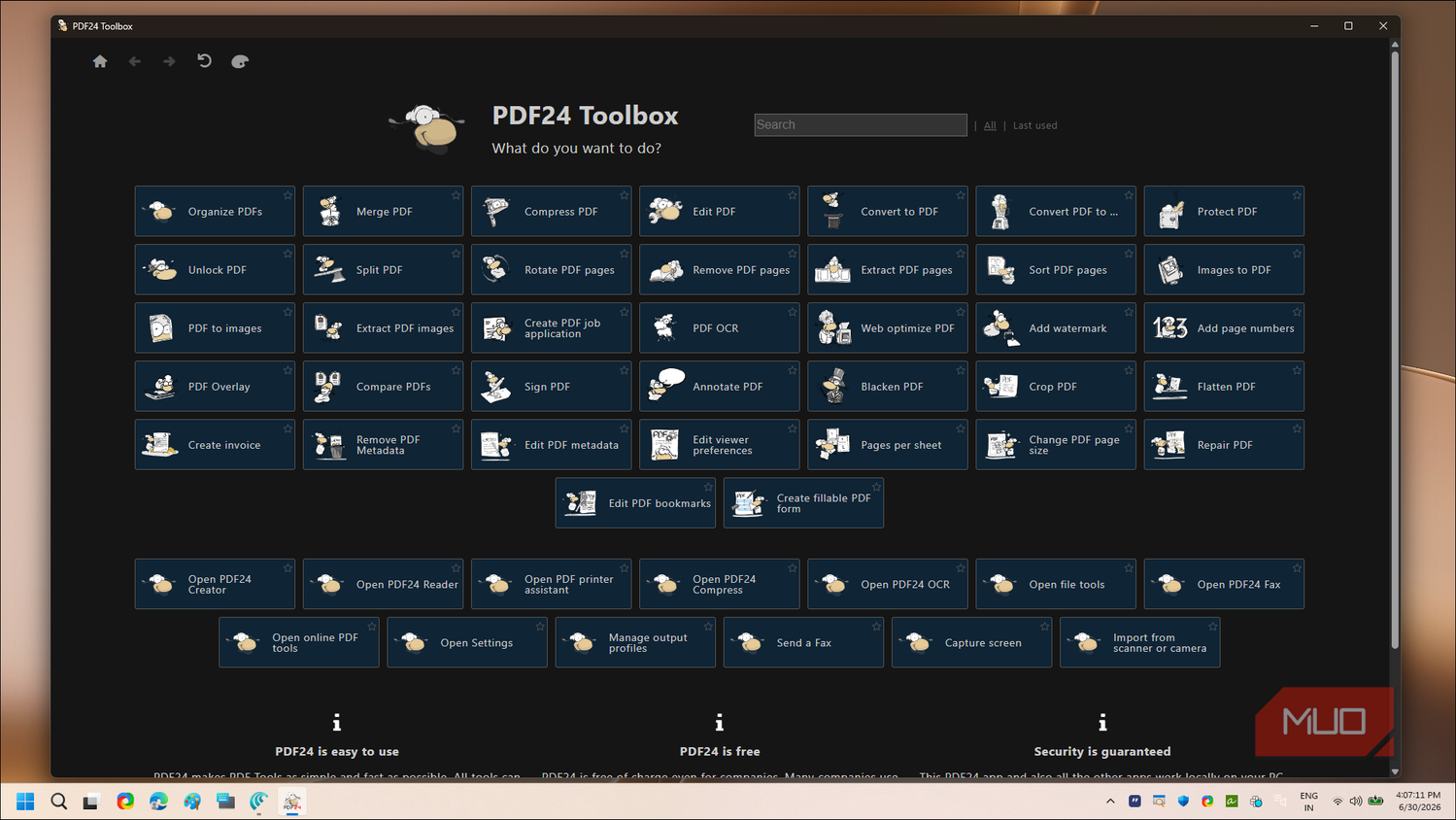This screenshot has height=820, width=1456.
Task: Open Rotate PDF pages tool
Action: (x=551, y=269)
